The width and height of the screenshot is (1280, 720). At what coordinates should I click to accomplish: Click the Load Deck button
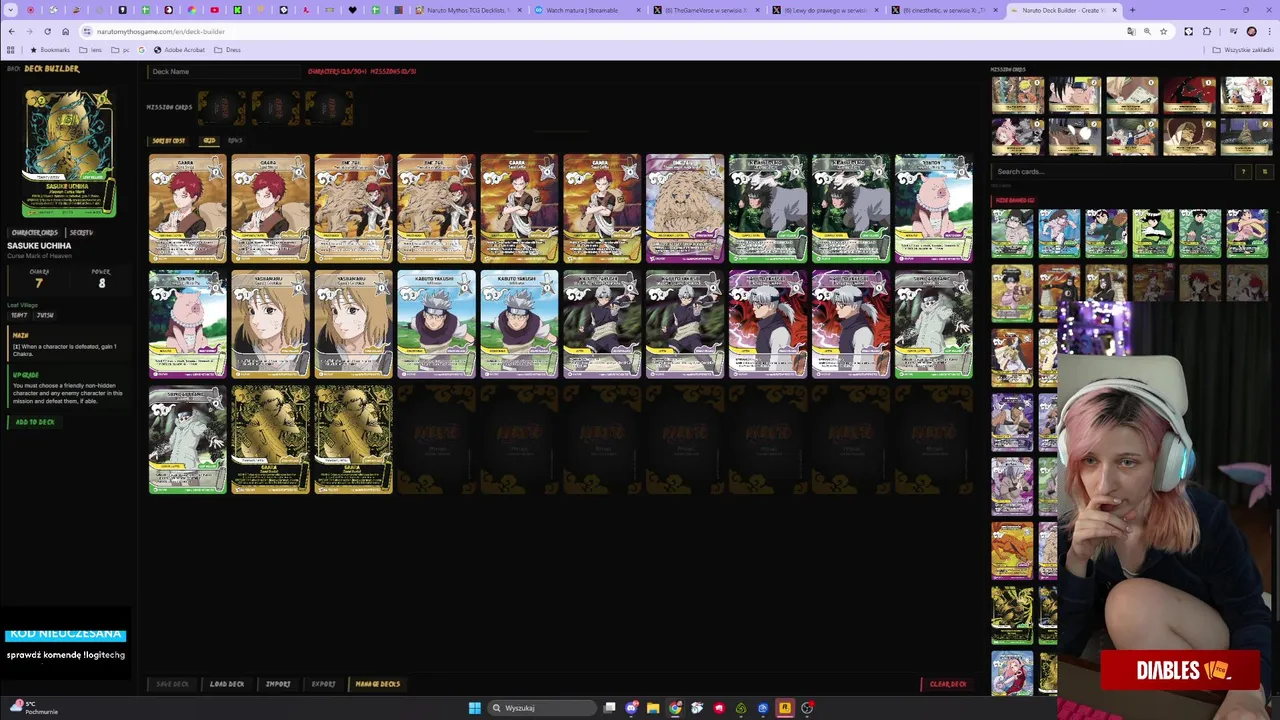[226, 684]
